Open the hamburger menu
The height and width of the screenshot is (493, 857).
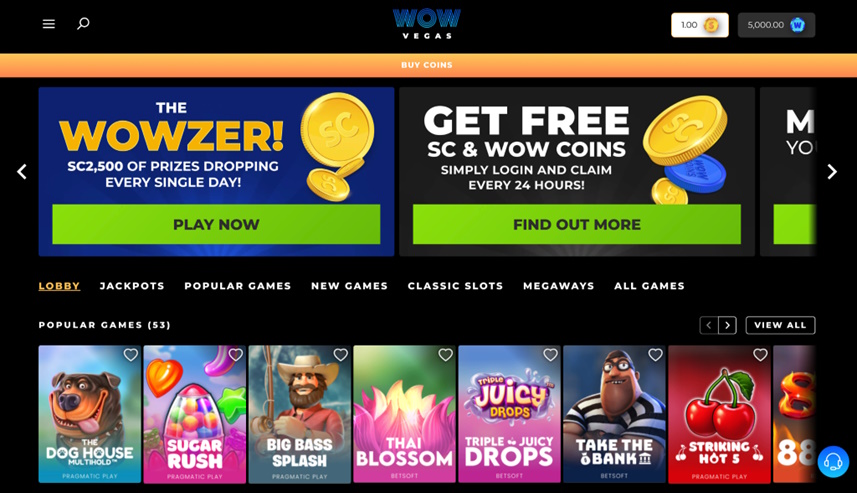[x=49, y=24]
